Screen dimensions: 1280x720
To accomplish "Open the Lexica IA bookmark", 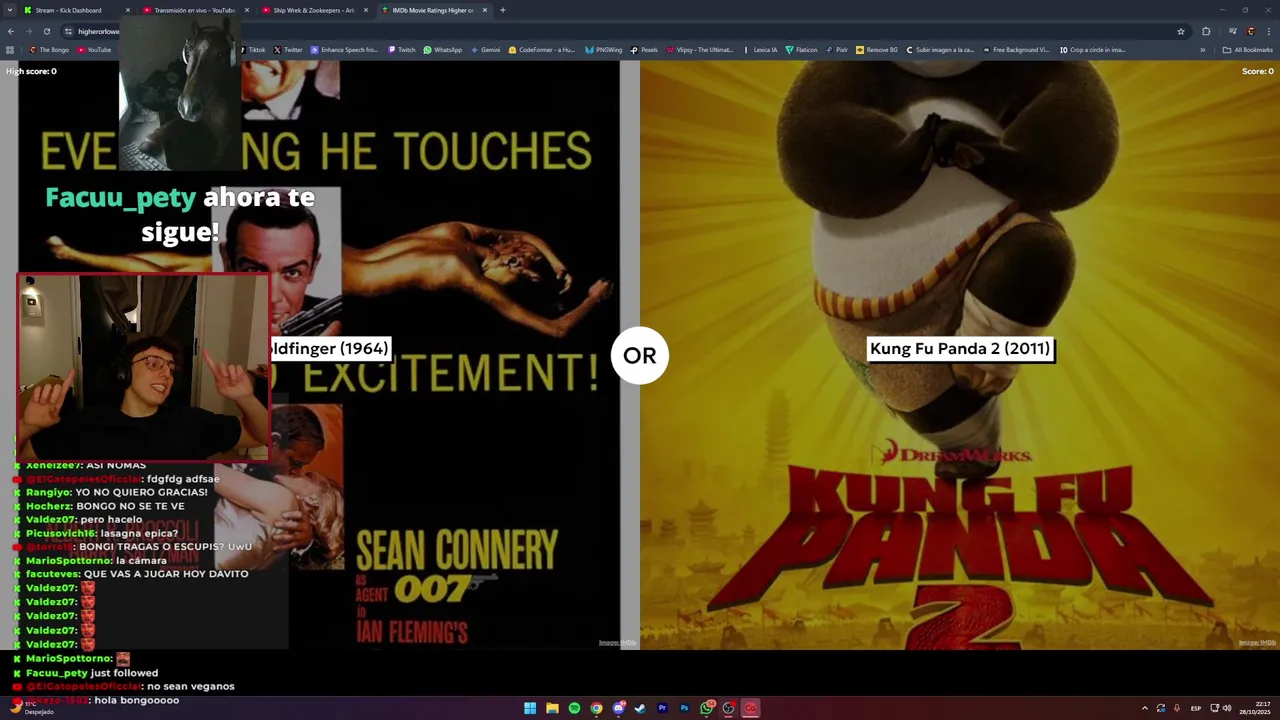I will [x=760, y=49].
